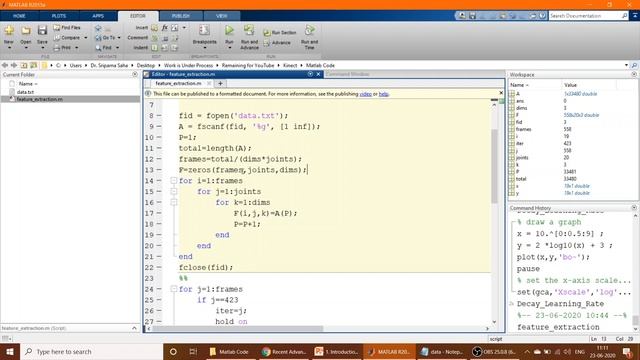Viewport: 640px width, 360px height.
Task: Switch to the HOME tab
Action: tap(19, 16)
